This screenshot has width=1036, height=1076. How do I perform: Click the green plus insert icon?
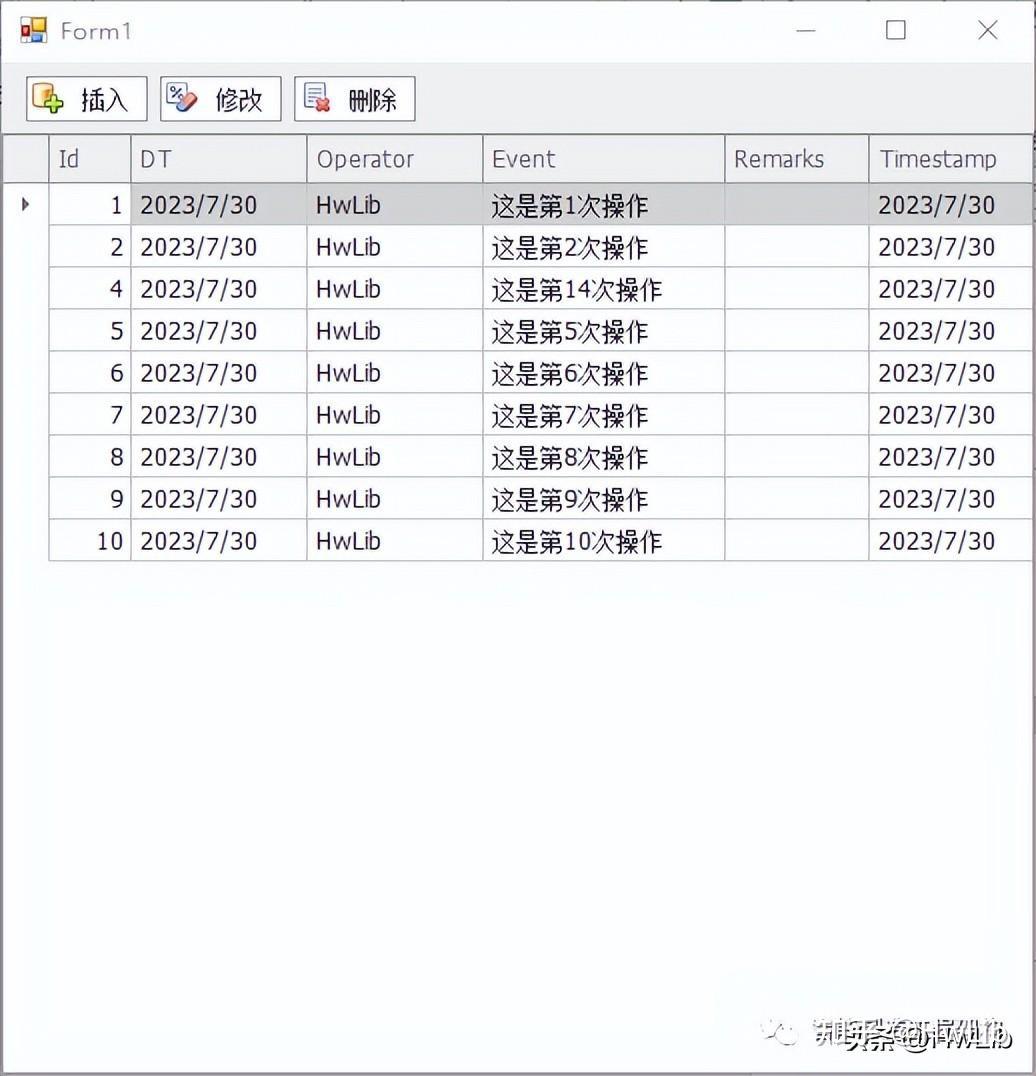pyautogui.click(x=48, y=97)
